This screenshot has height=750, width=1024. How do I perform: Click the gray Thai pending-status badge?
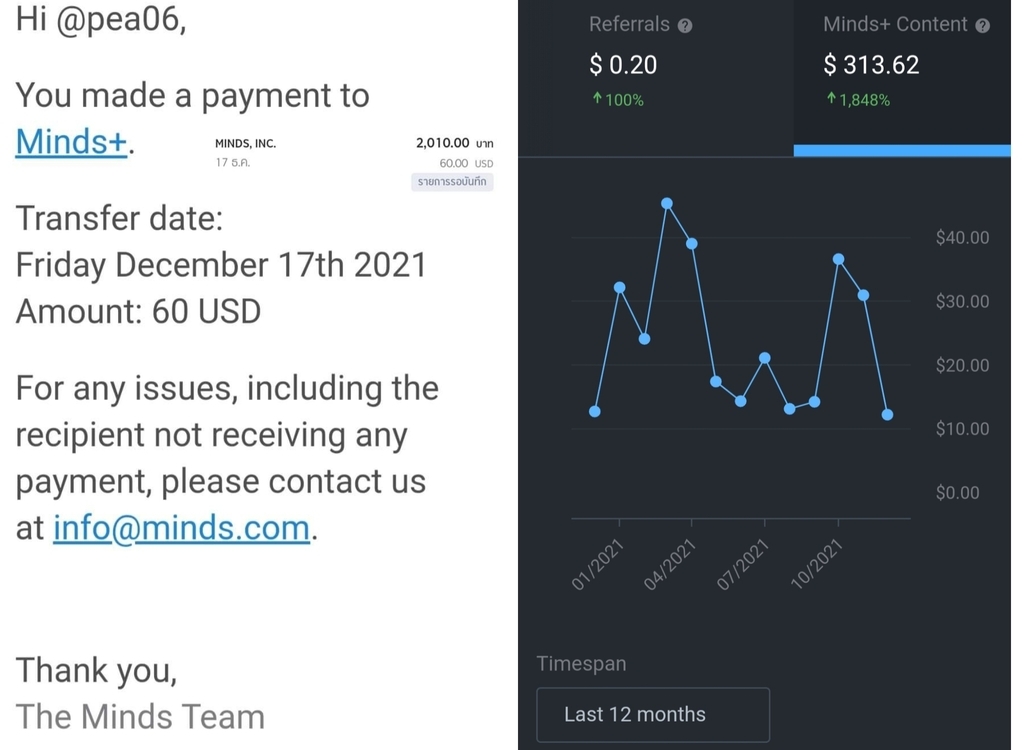452,182
